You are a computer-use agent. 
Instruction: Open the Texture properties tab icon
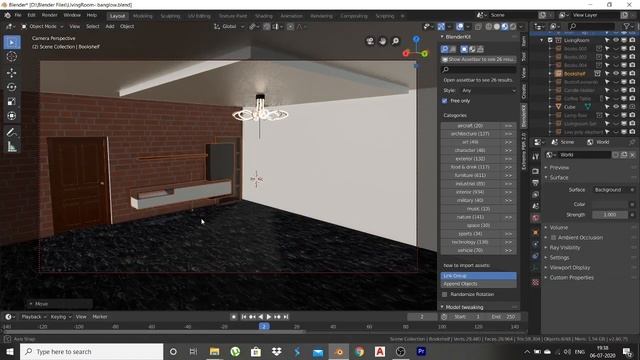click(536, 282)
